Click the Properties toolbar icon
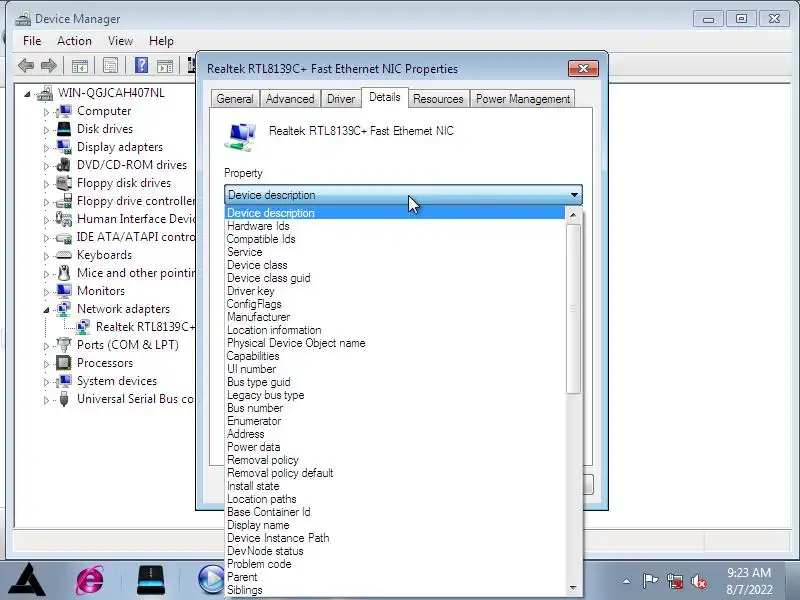 tap(110, 65)
